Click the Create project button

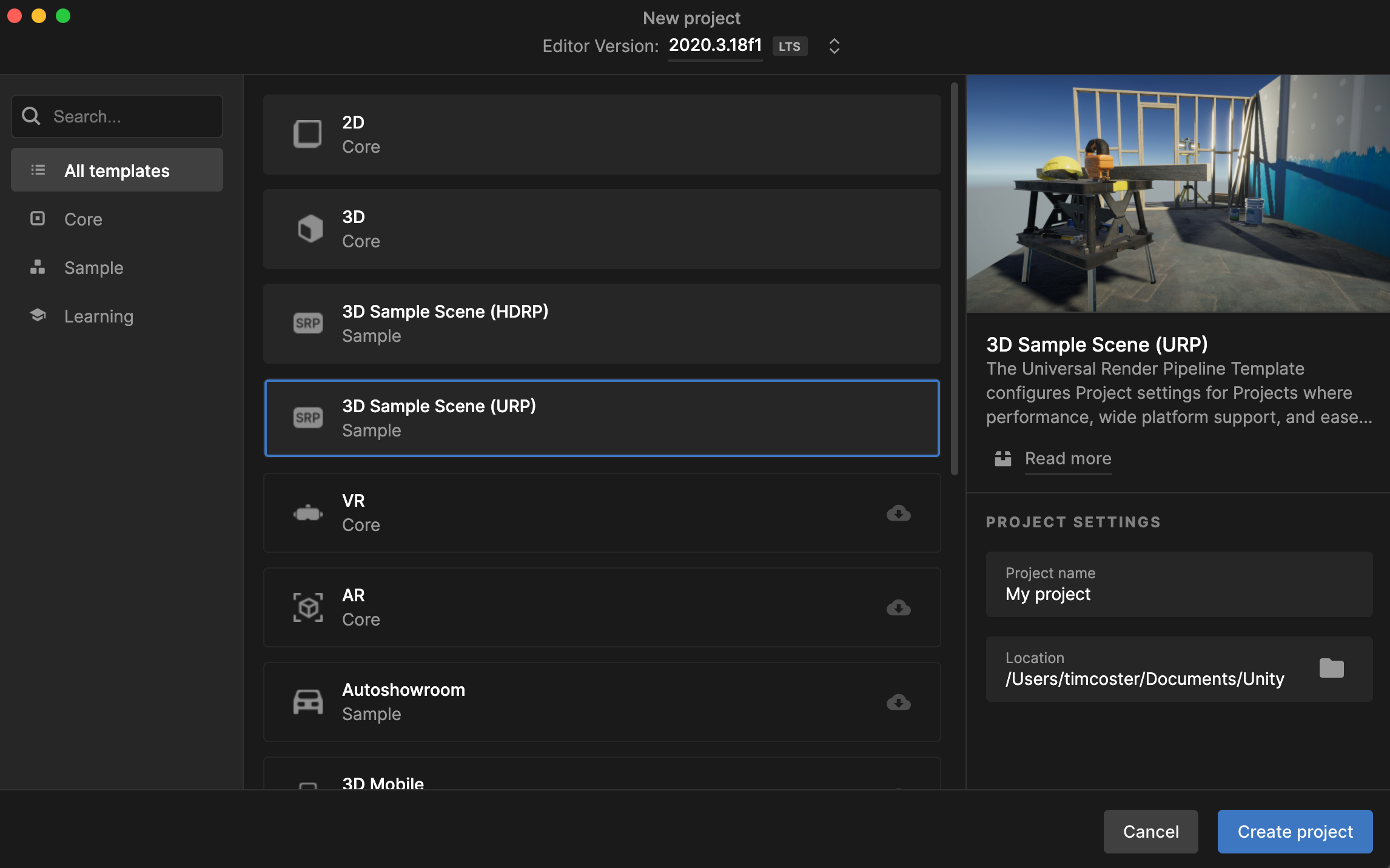1295,832
